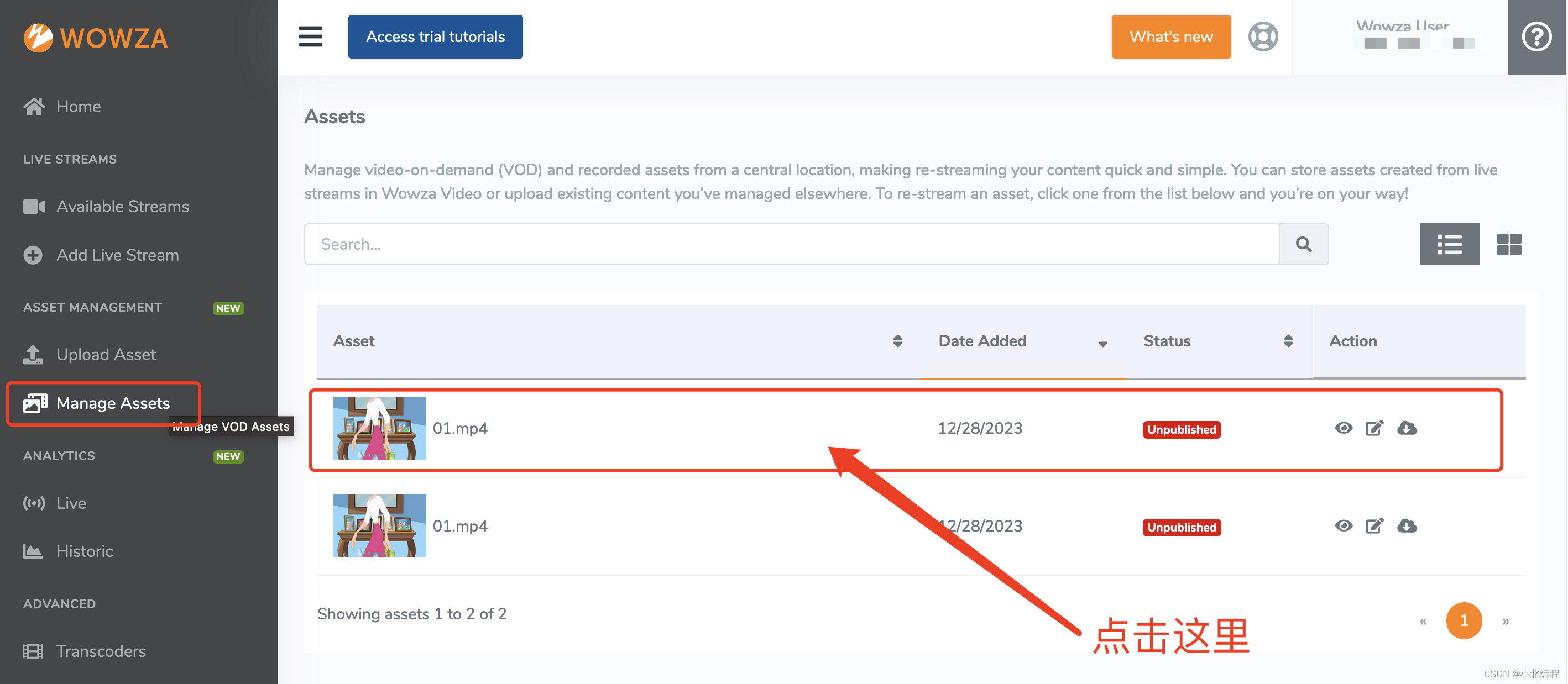Click the Access trial tutorials button
Viewport: 1568px width, 684px height.
[434, 36]
